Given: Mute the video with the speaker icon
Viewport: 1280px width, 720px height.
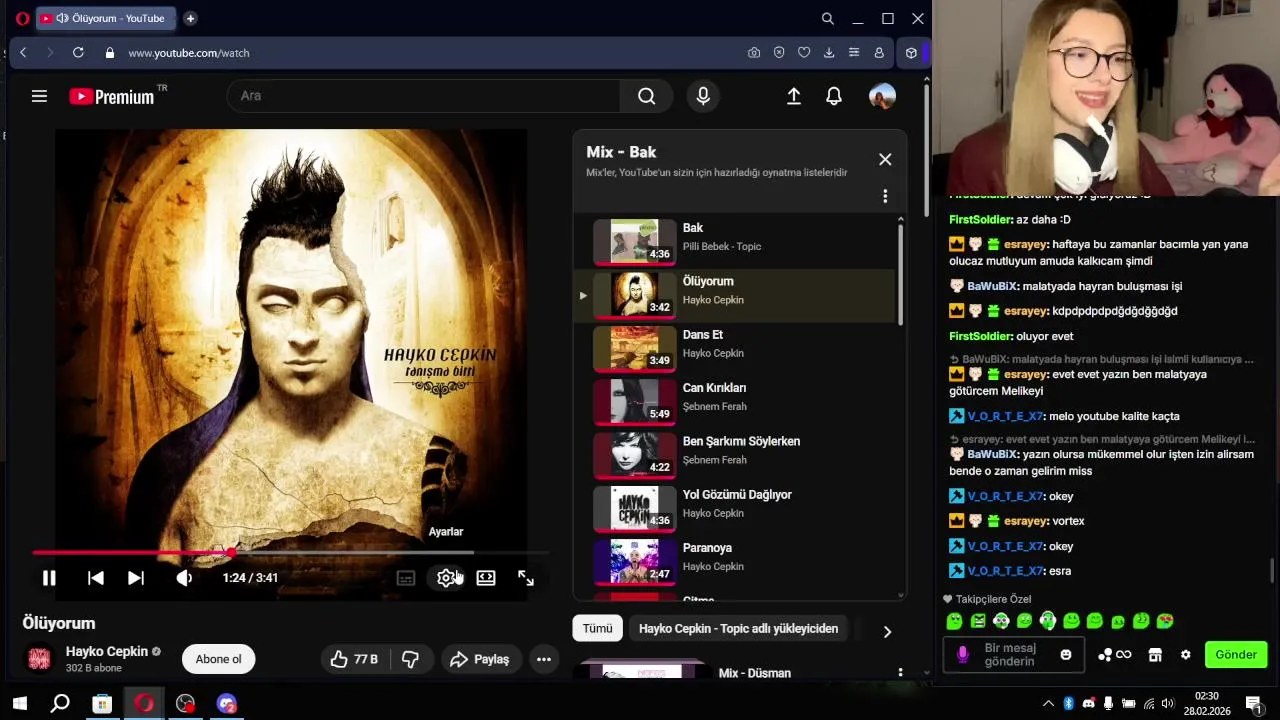Looking at the screenshot, I should click(x=184, y=578).
